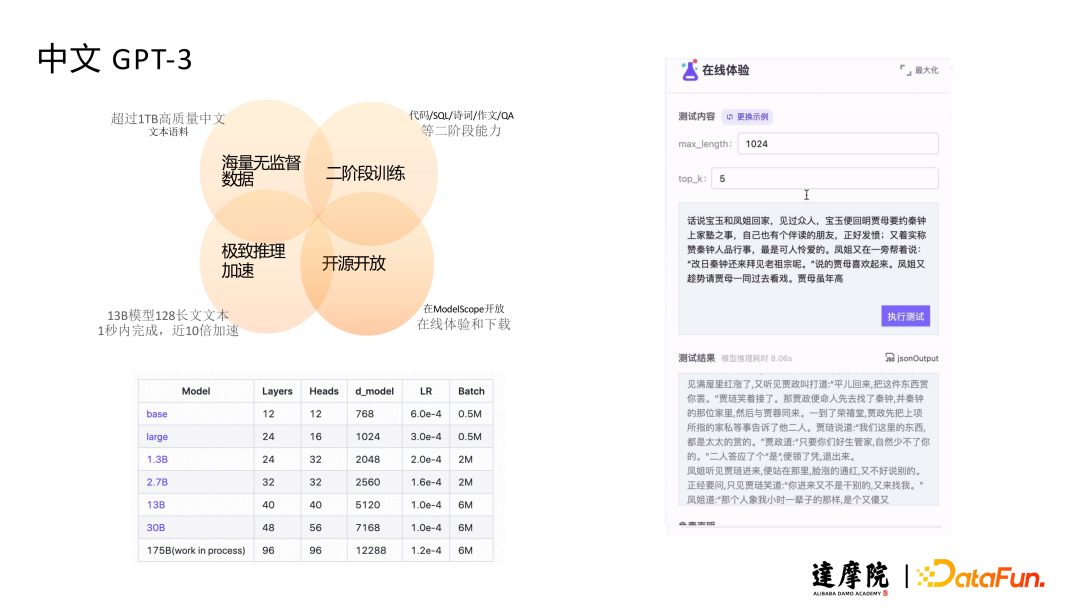
Task: Click the DataFun logo
Action: pyautogui.click(x=982, y=575)
